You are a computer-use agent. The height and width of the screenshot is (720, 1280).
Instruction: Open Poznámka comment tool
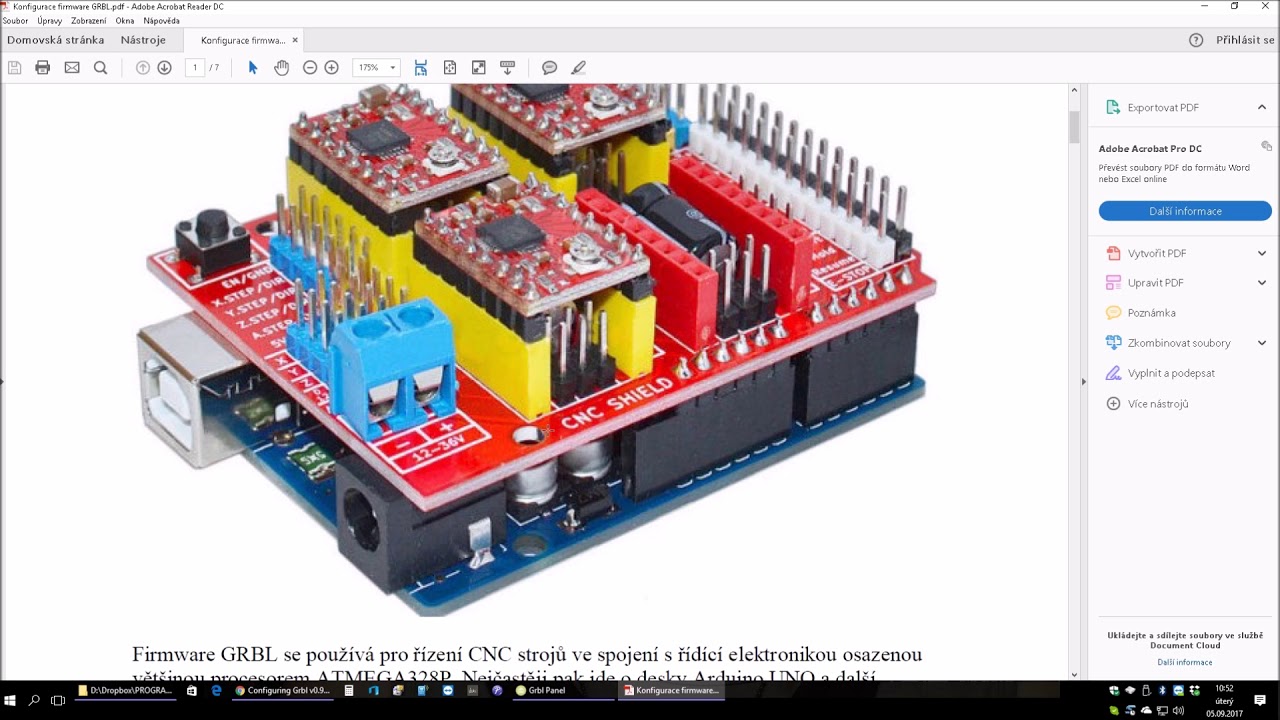(x=1151, y=313)
